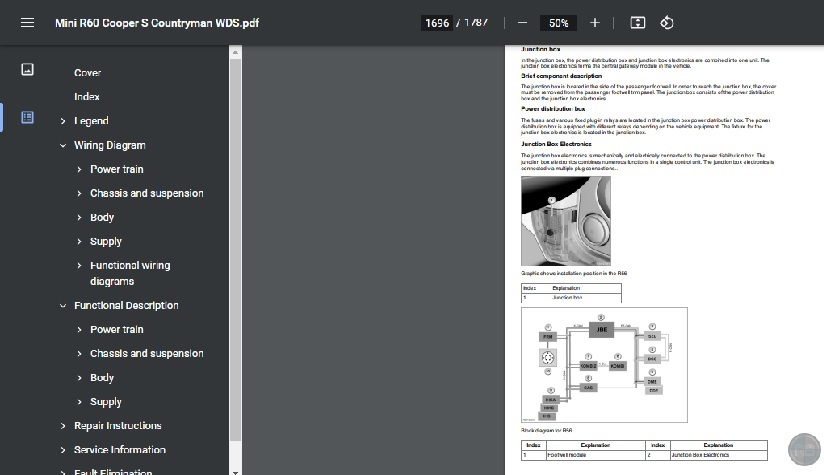The height and width of the screenshot is (475, 824).
Task: Go to Functional Description outline label
Action: click(x=126, y=305)
